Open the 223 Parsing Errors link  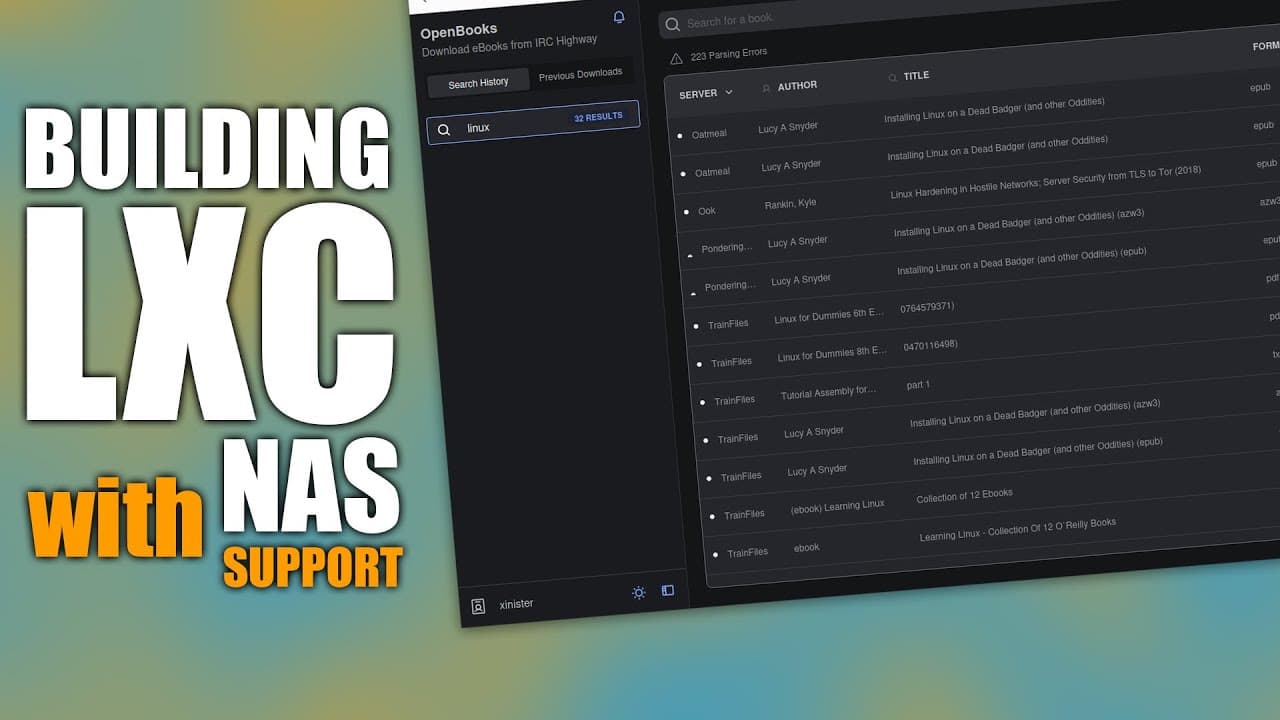[729, 54]
